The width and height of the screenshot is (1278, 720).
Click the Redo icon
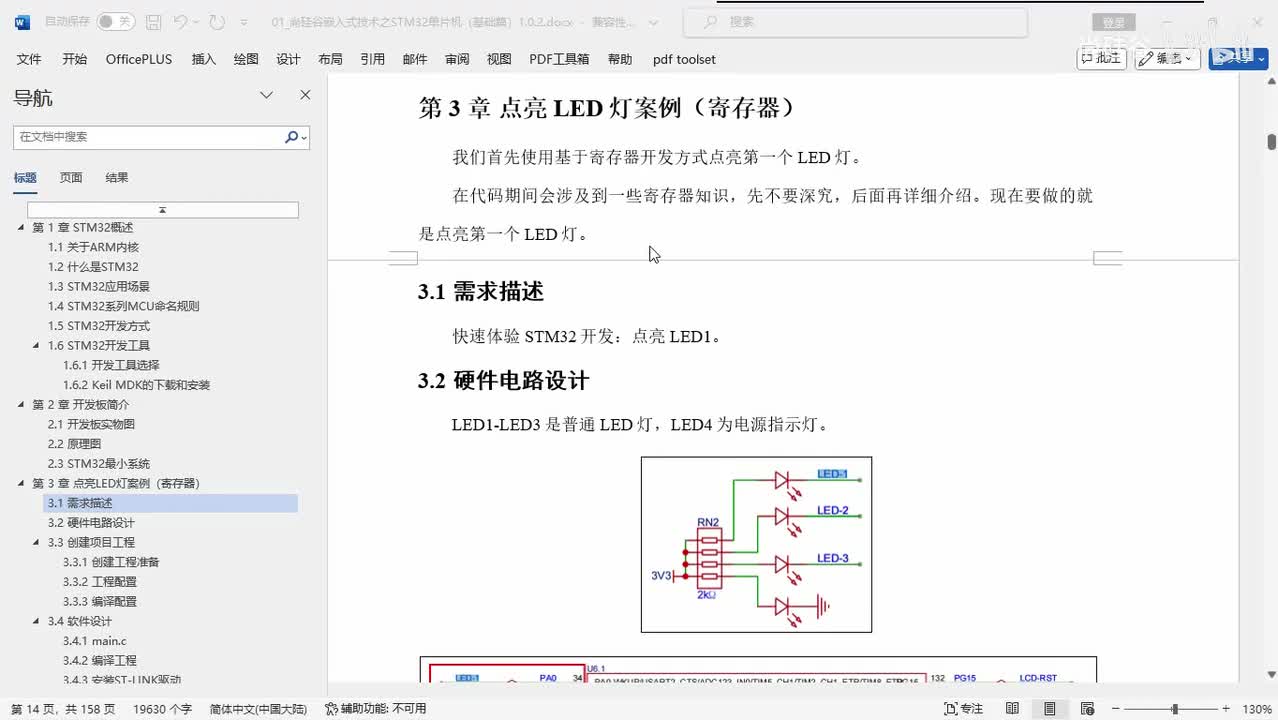coord(216,21)
